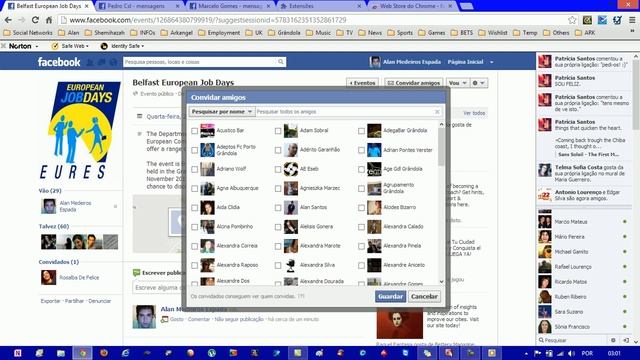Expand Norton toolbar dropdown

click(x=37, y=46)
